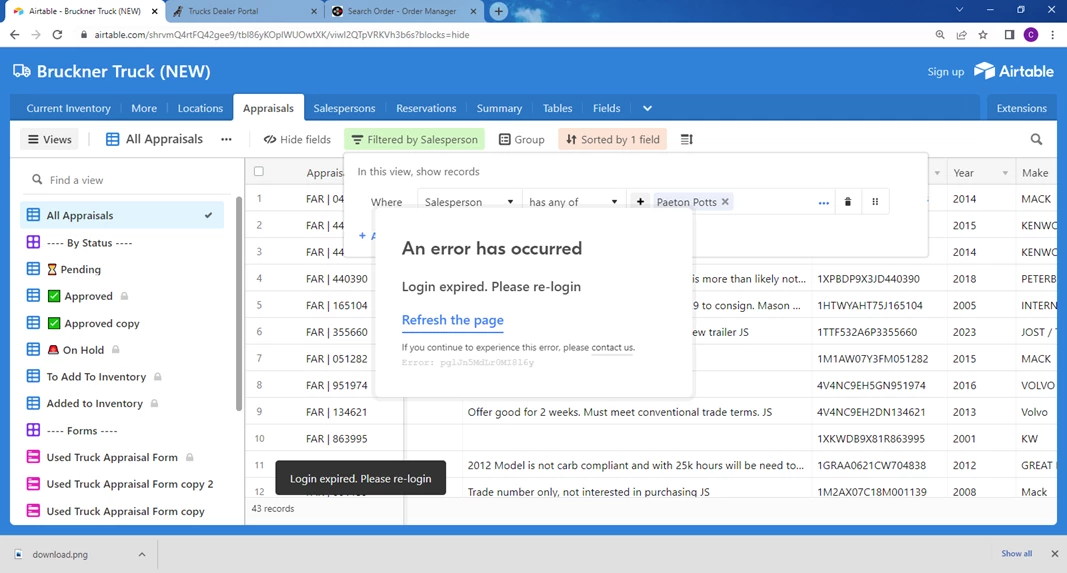Viewport: 1067px width, 573px height.
Task: Click the Airtable logo
Action: coord(1014,71)
